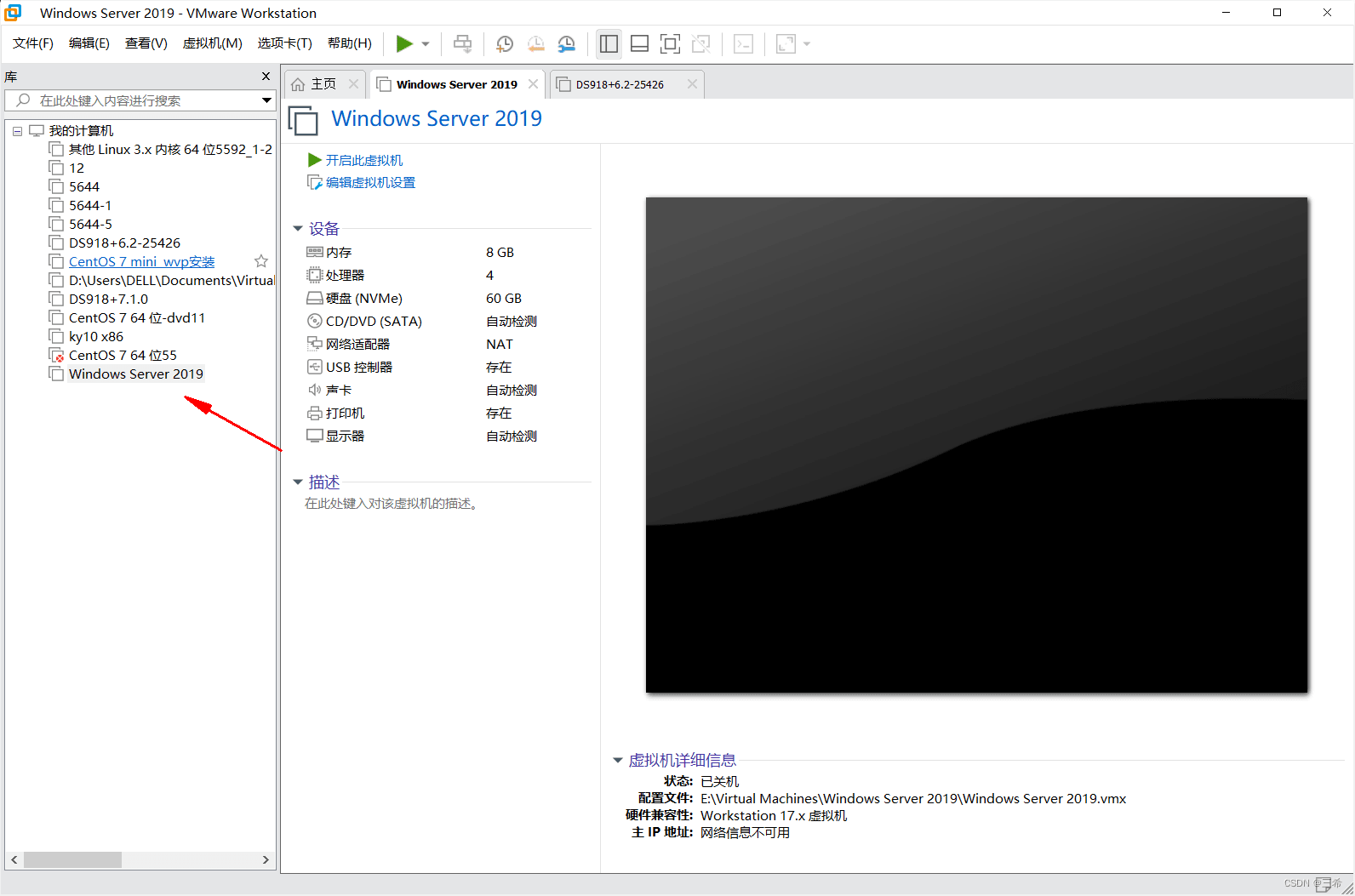The width and height of the screenshot is (1355, 896).
Task: Click the revert to snapshot toolbar icon
Action: (535, 44)
